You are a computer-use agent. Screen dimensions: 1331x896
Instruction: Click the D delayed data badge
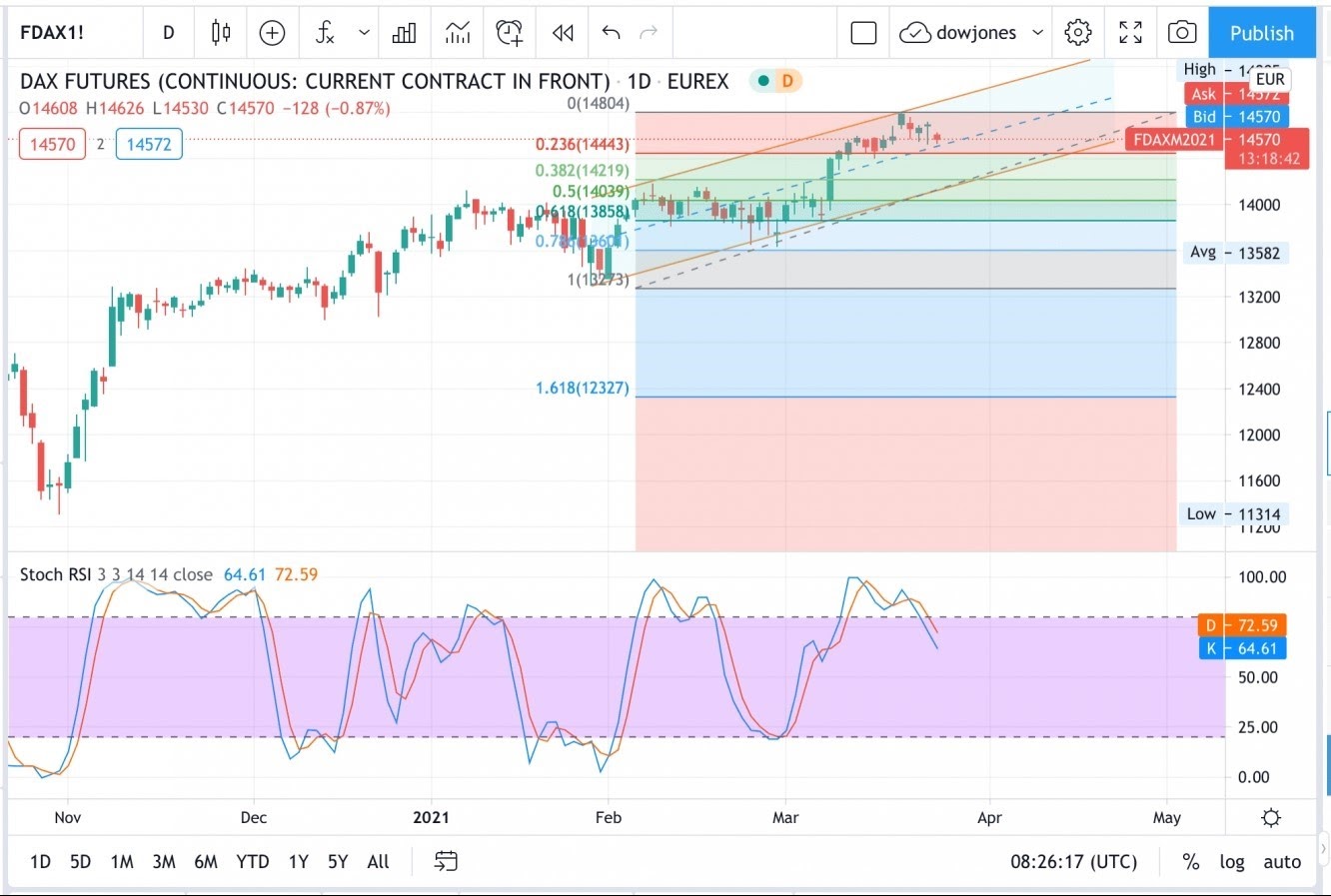787,81
